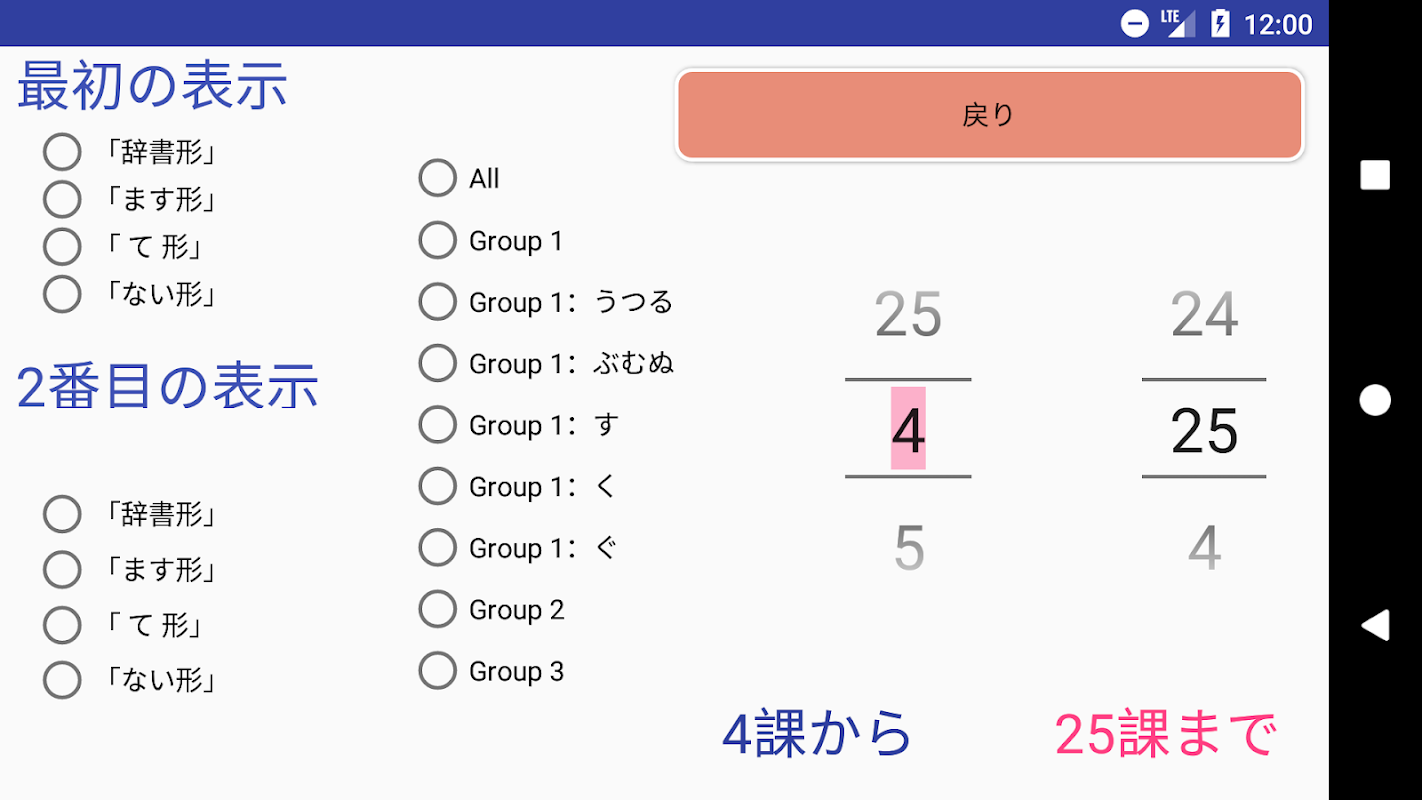Screen dimensions: 1422x800
Task: Tap the highlighted 4 in start-lesson picker
Action: [x=908, y=430]
